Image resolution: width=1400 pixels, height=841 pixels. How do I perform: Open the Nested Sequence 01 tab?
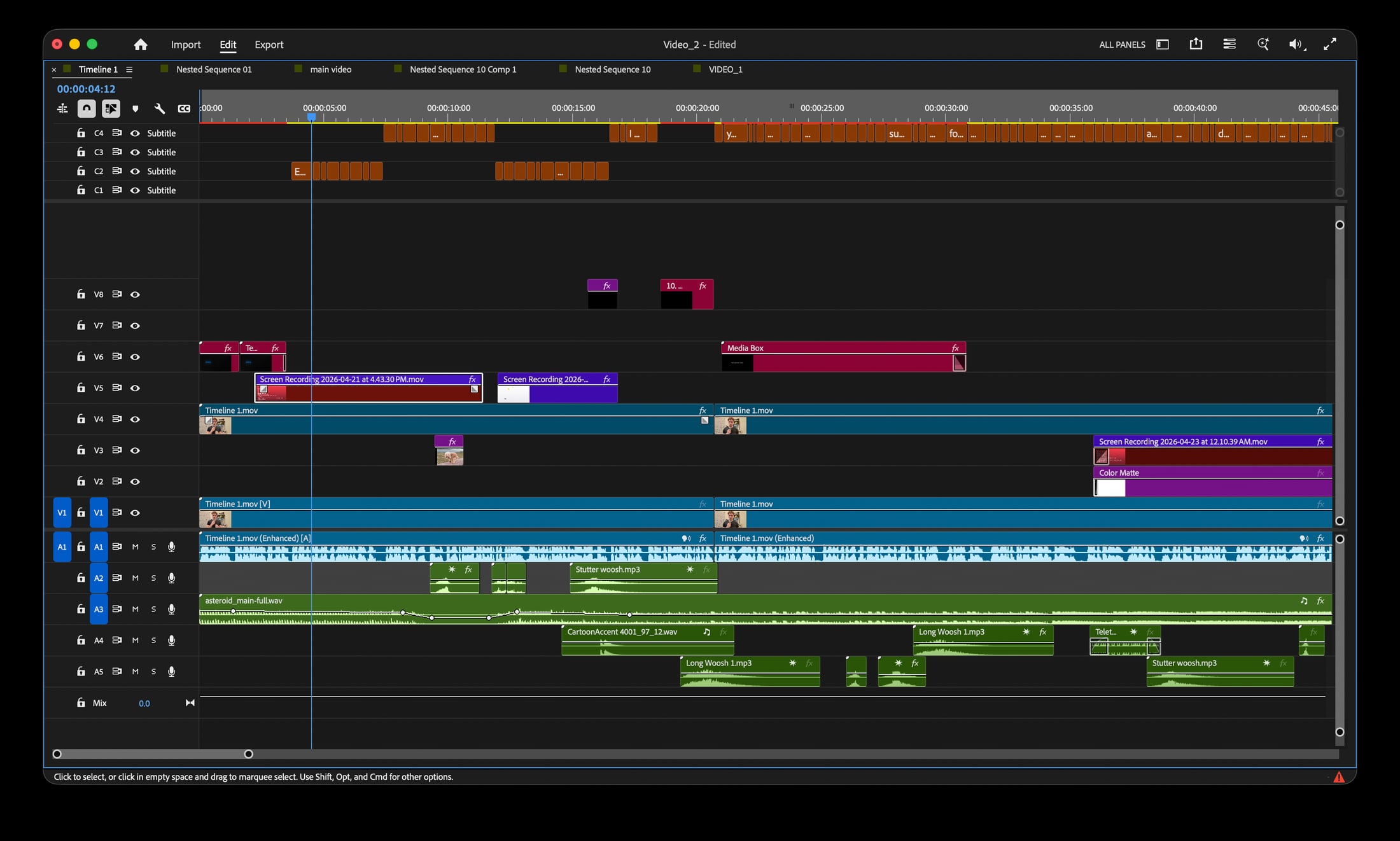pos(214,69)
